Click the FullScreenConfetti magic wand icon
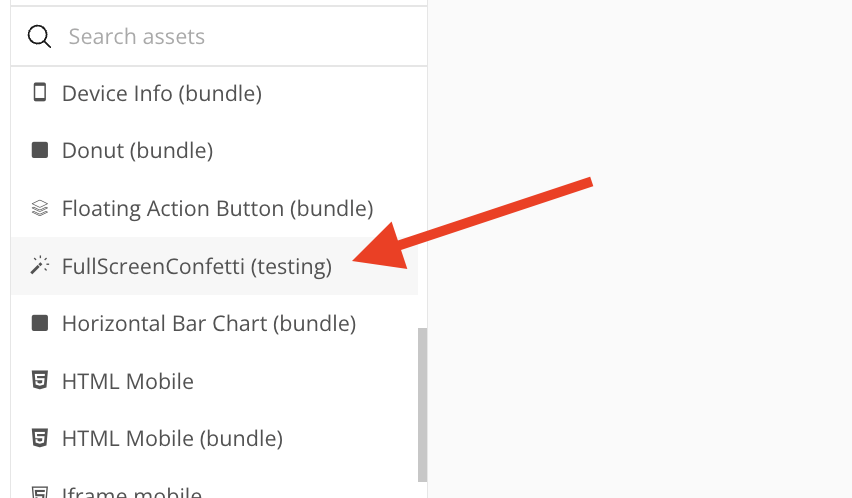The width and height of the screenshot is (852, 498). (40, 266)
